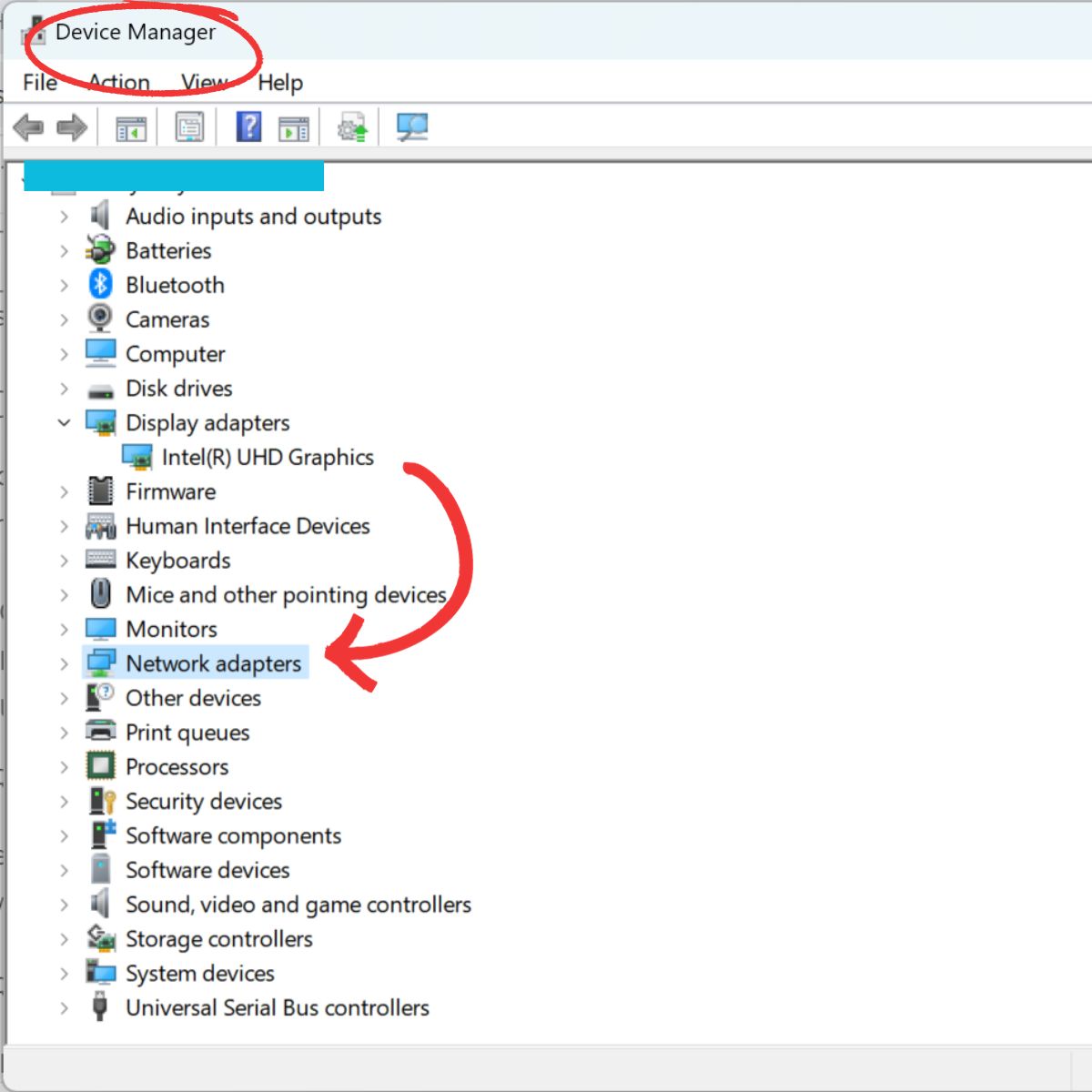Select the Print queues label
The image size is (1092, 1092).
[x=187, y=733]
